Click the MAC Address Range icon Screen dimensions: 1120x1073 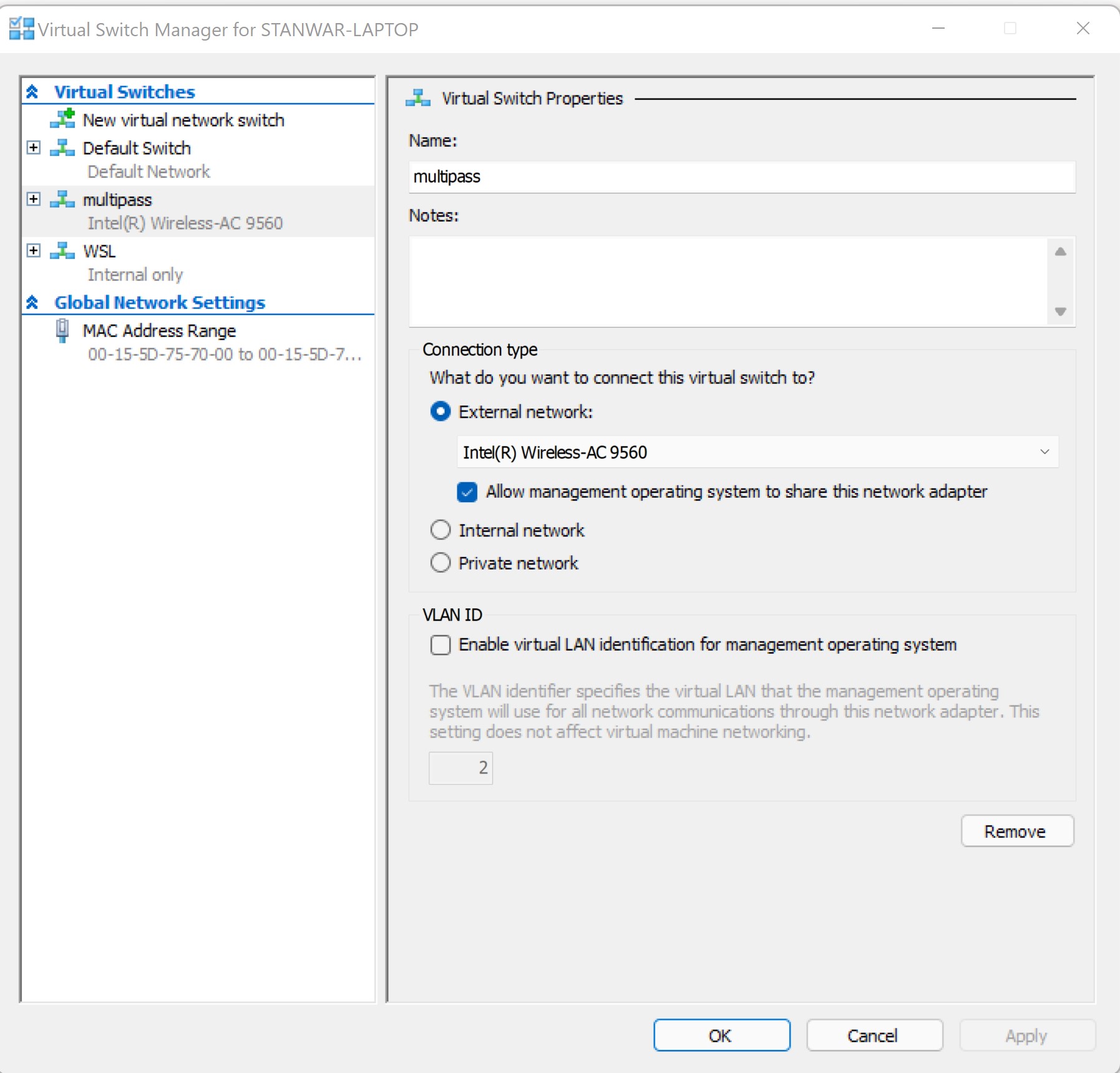[x=62, y=331]
